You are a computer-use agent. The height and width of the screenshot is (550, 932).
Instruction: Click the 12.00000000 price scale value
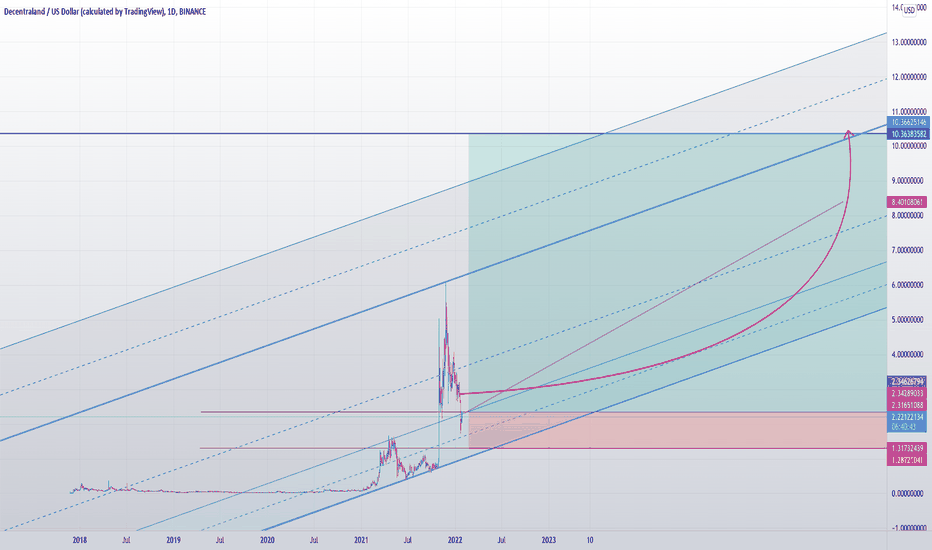(909, 77)
